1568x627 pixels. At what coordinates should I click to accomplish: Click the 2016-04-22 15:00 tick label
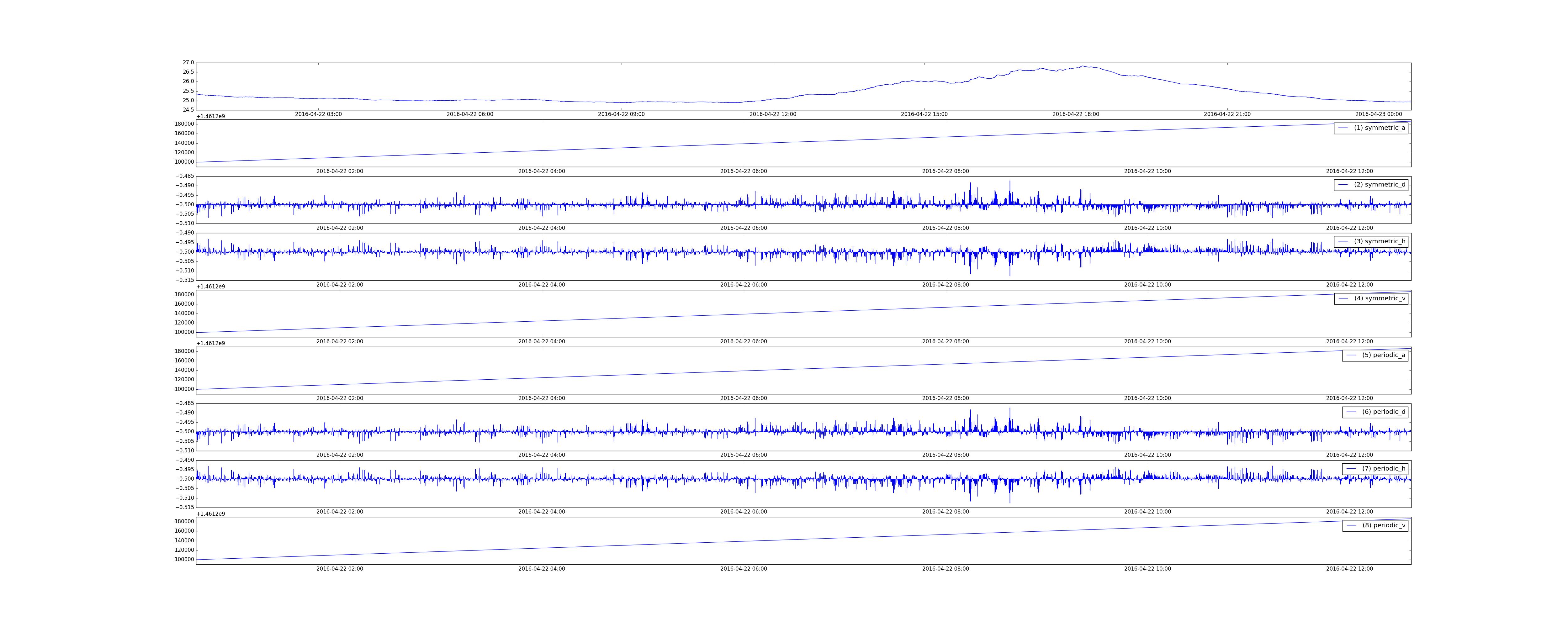pyautogui.click(x=924, y=114)
